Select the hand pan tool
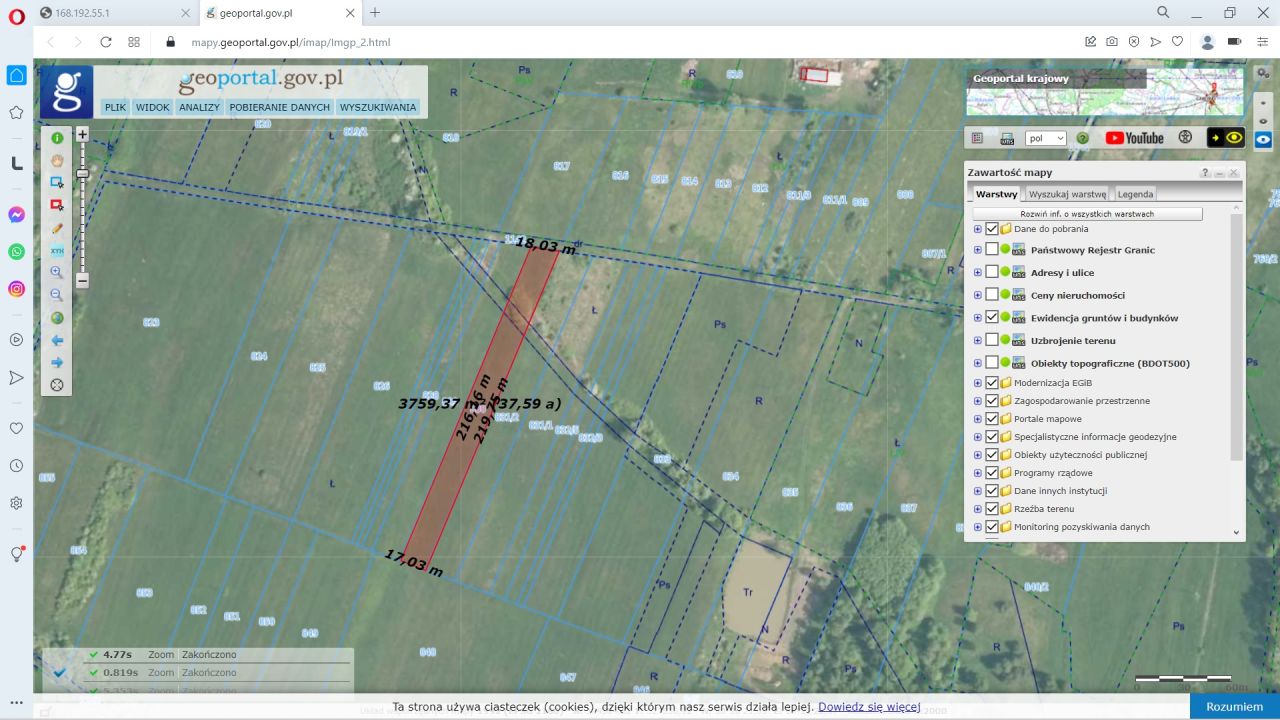The height and width of the screenshot is (720, 1280). [x=57, y=160]
